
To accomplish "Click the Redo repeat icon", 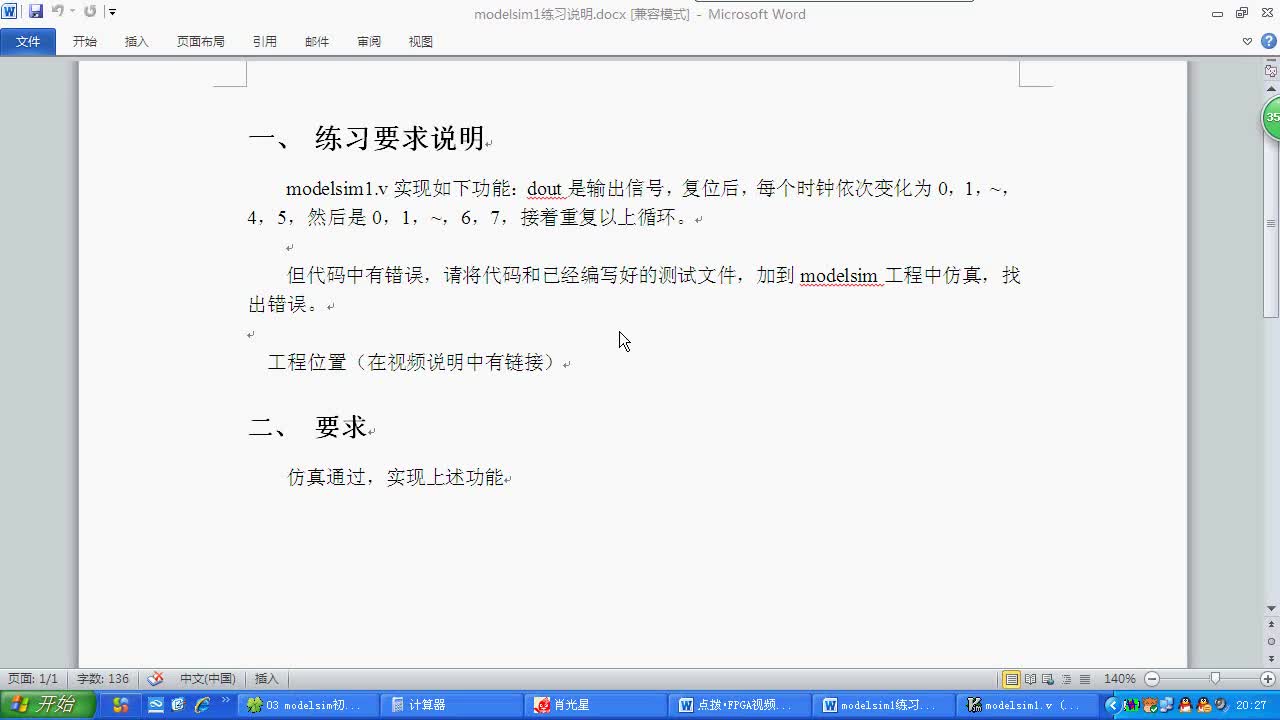I will pyautogui.click(x=90, y=12).
